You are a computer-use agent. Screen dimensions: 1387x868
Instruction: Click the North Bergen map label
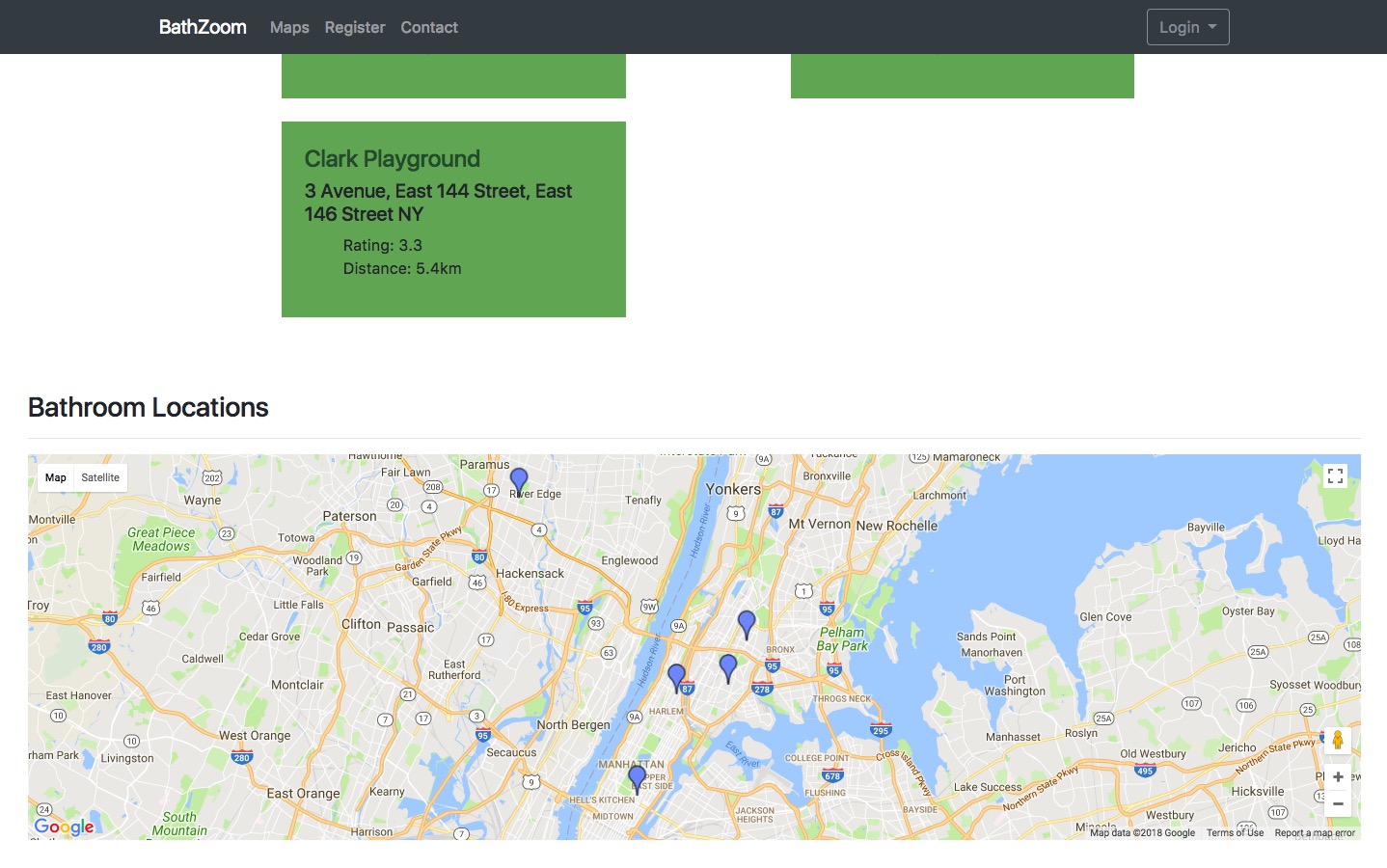tap(574, 724)
